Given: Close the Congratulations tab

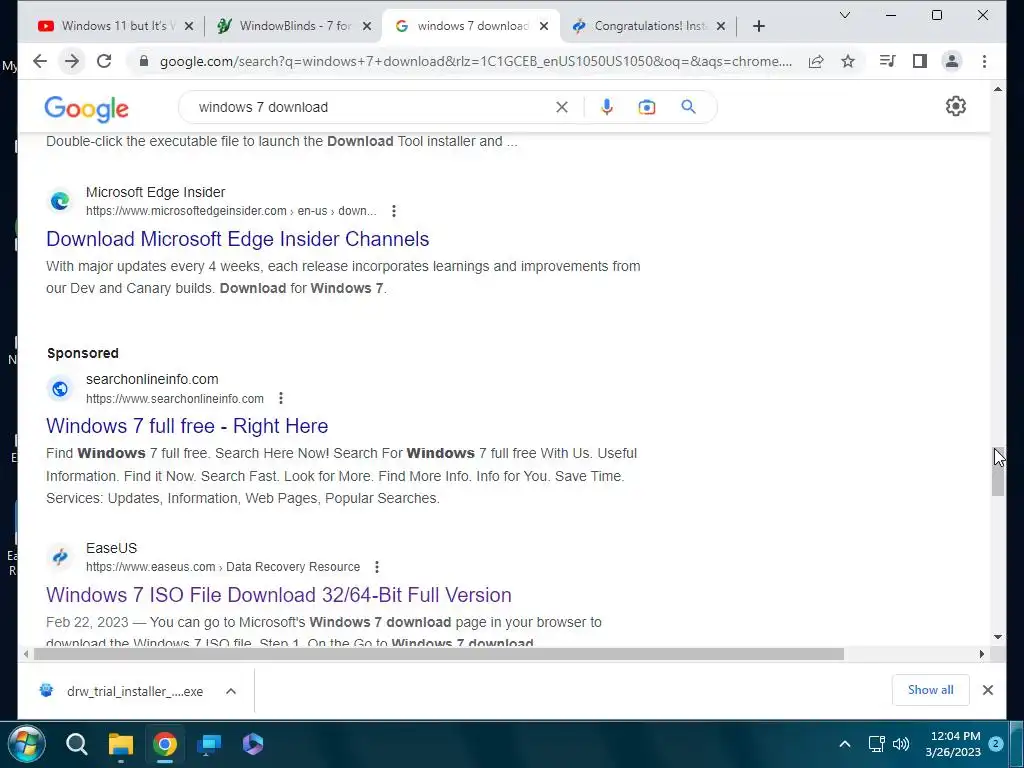Looking at the screenshot, I should point(721,26).
